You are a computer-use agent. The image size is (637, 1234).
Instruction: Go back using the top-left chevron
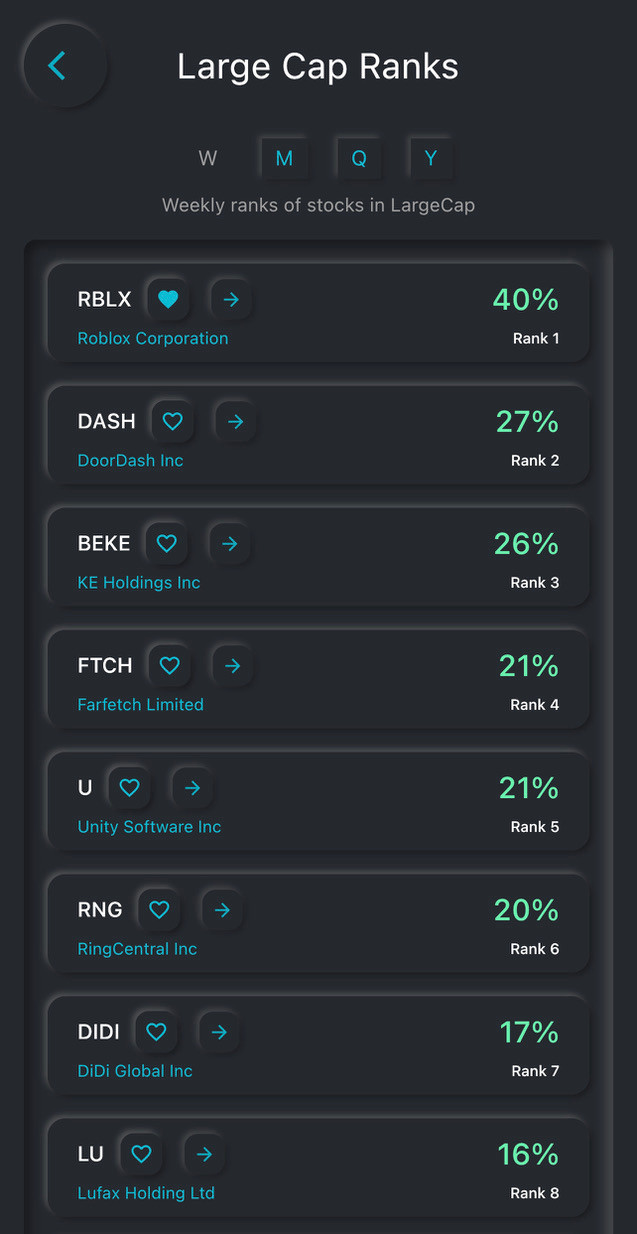(x=57, y=66)
